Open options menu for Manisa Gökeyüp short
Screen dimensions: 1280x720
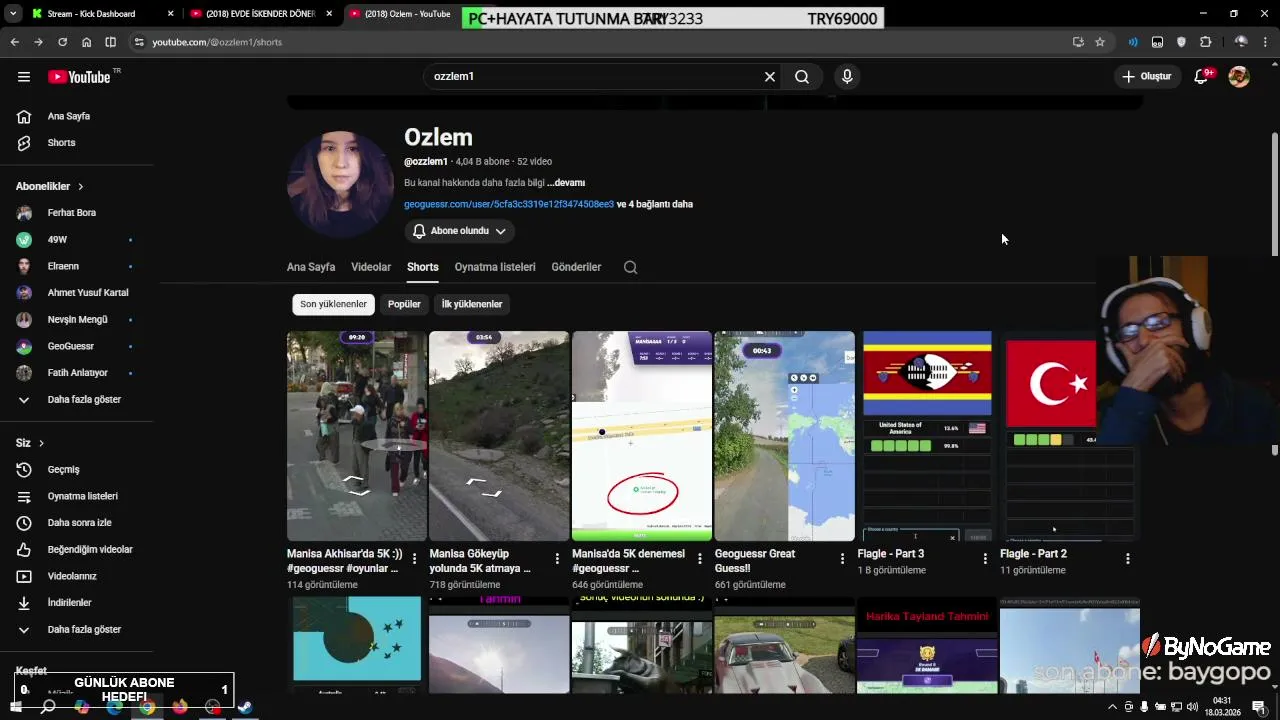click(x=557, y=559)
